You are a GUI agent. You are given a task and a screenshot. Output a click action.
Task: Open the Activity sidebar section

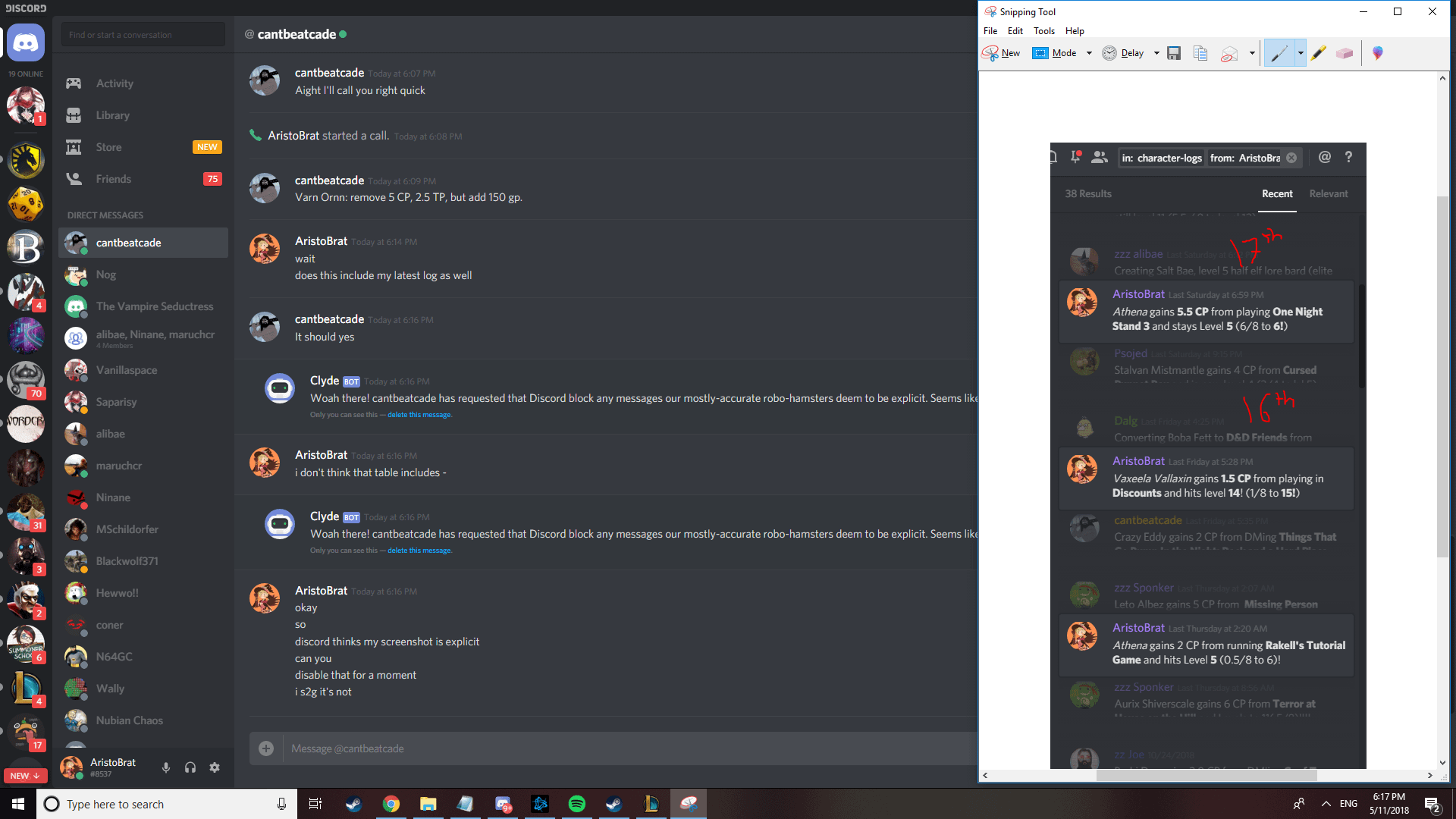[114, 83]
